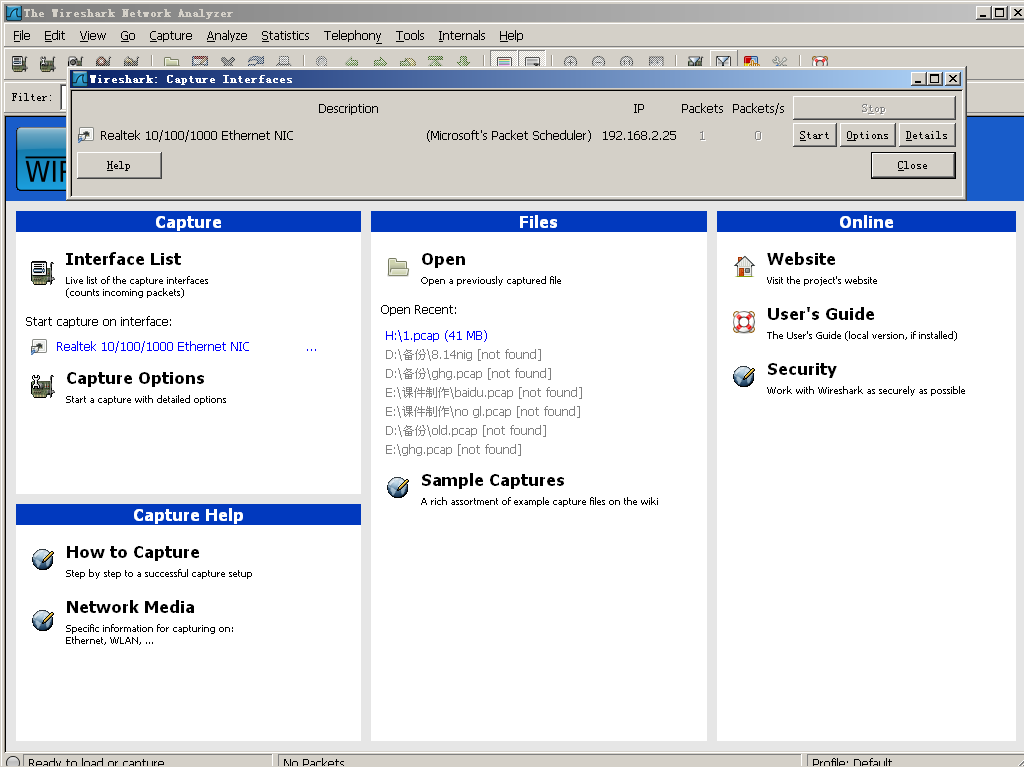Click the NIC icon beside blue Realtek link
The height and width of the screenshot is (768, 1024).
tap(39, 347)
